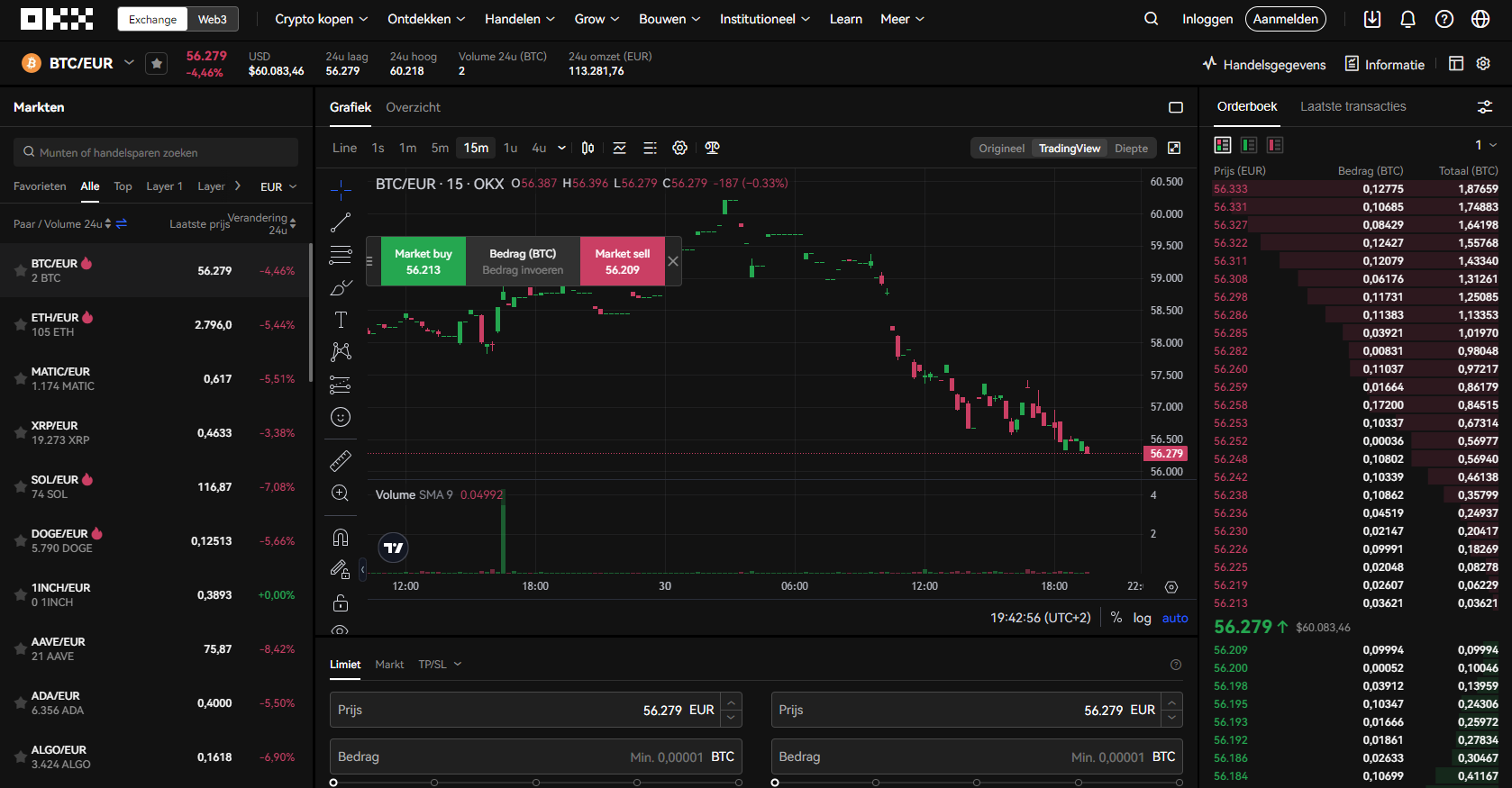Switch to Web3 mode tab
This screenshot has width=1512, height=788.
point(213,19)
